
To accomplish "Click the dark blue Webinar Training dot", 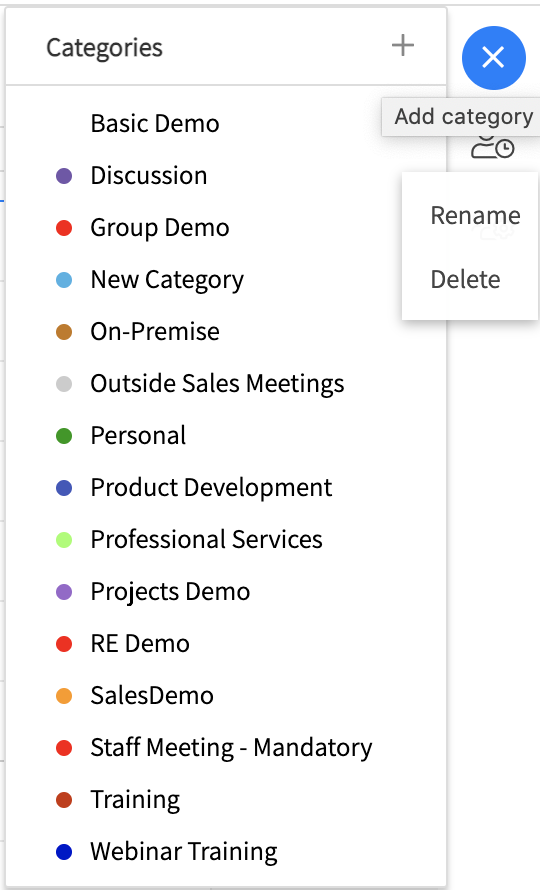I will tap(64, 852).
